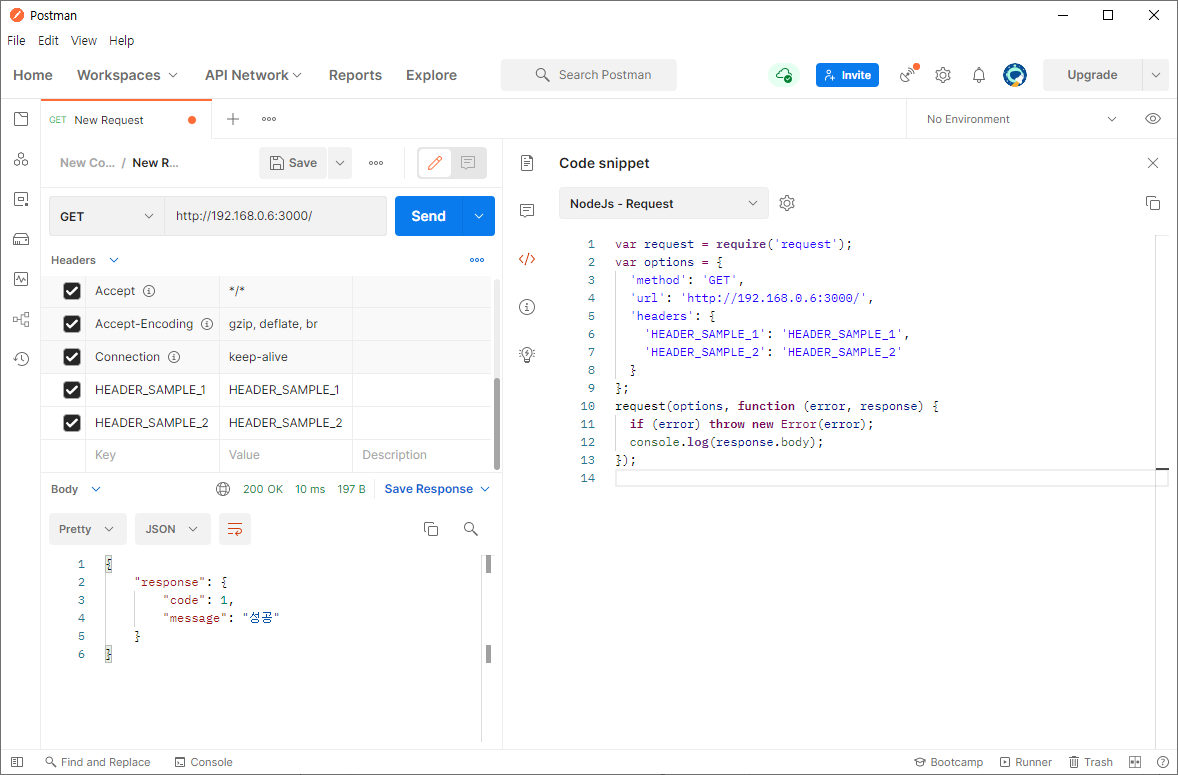Open Postman settings gear in header
This screenshot has height=775, width=1178.
[943, 75]
